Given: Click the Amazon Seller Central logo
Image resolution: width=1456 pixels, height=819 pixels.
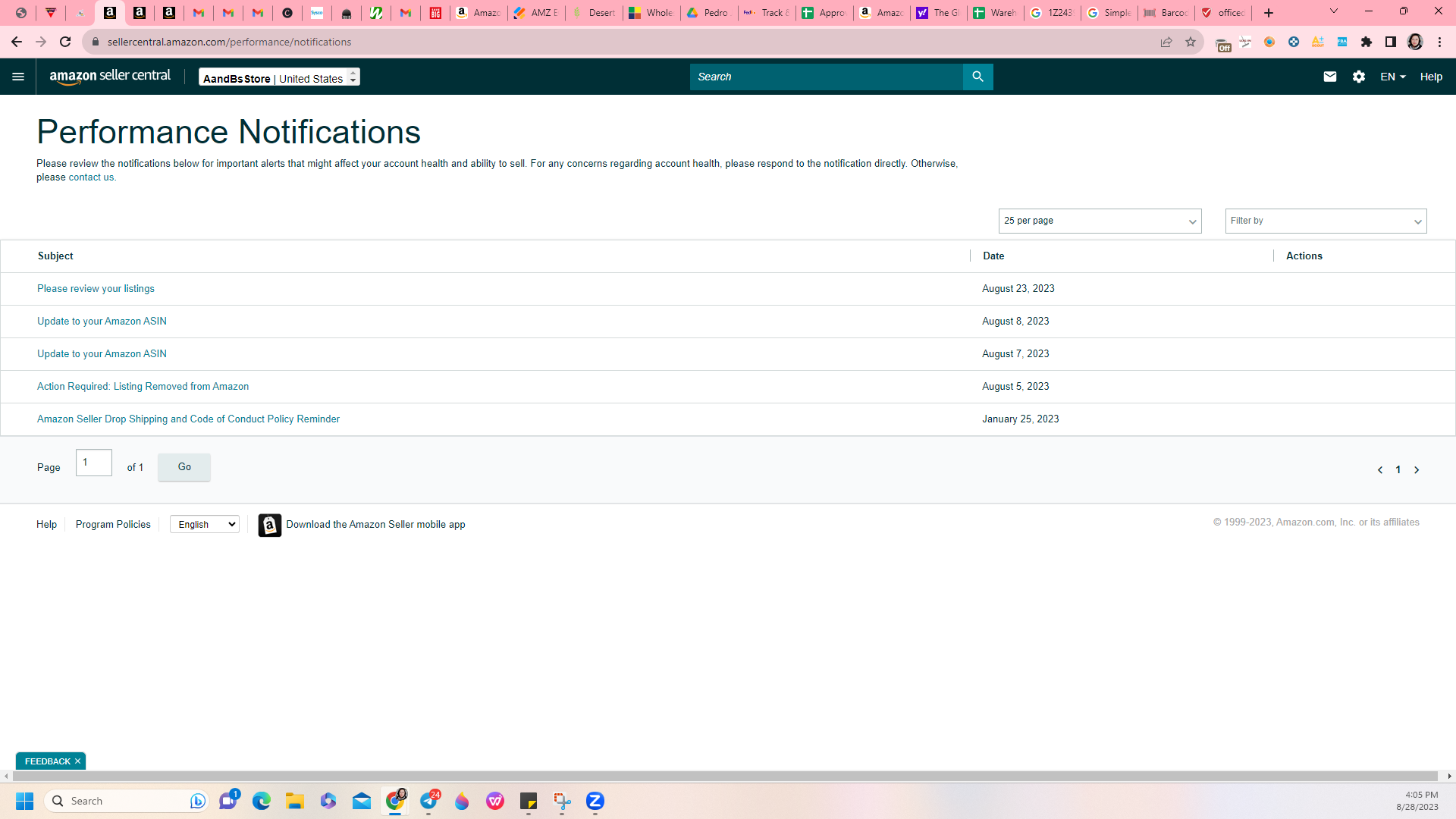Looking at the screenshot, I should point(110,77).
